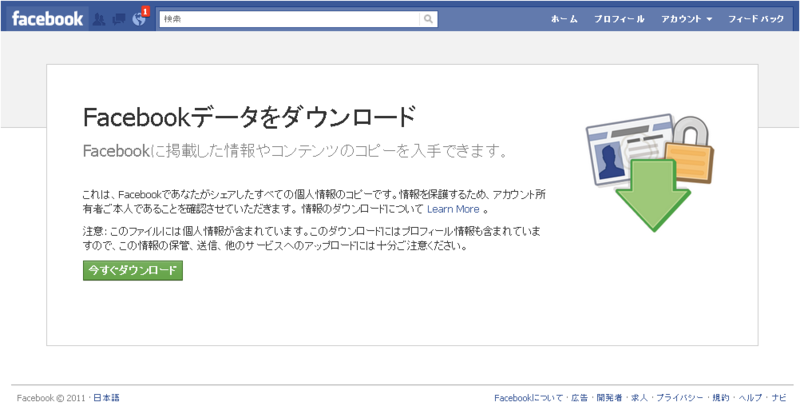800x410 pixels.
Task: Open 規約 footer link
Action: click(720, 398)
